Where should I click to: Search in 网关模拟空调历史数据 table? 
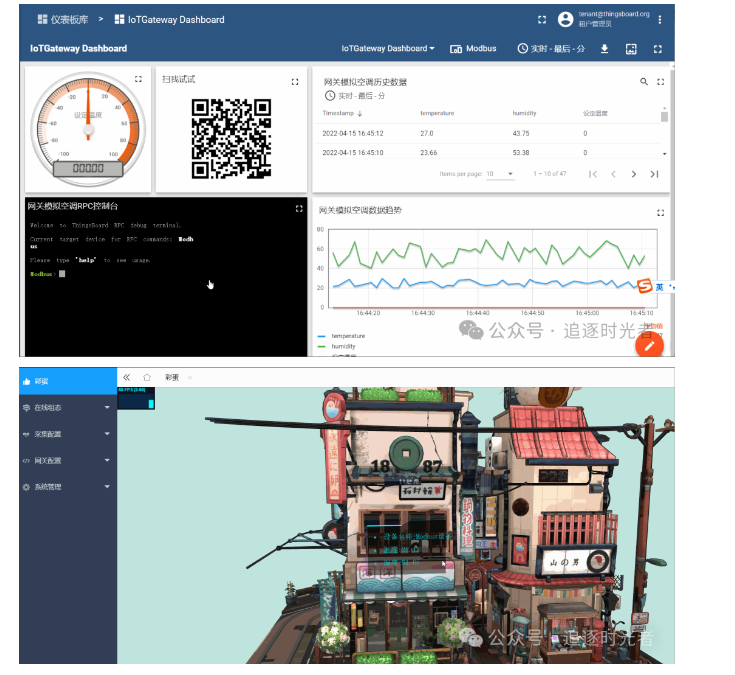644,82
